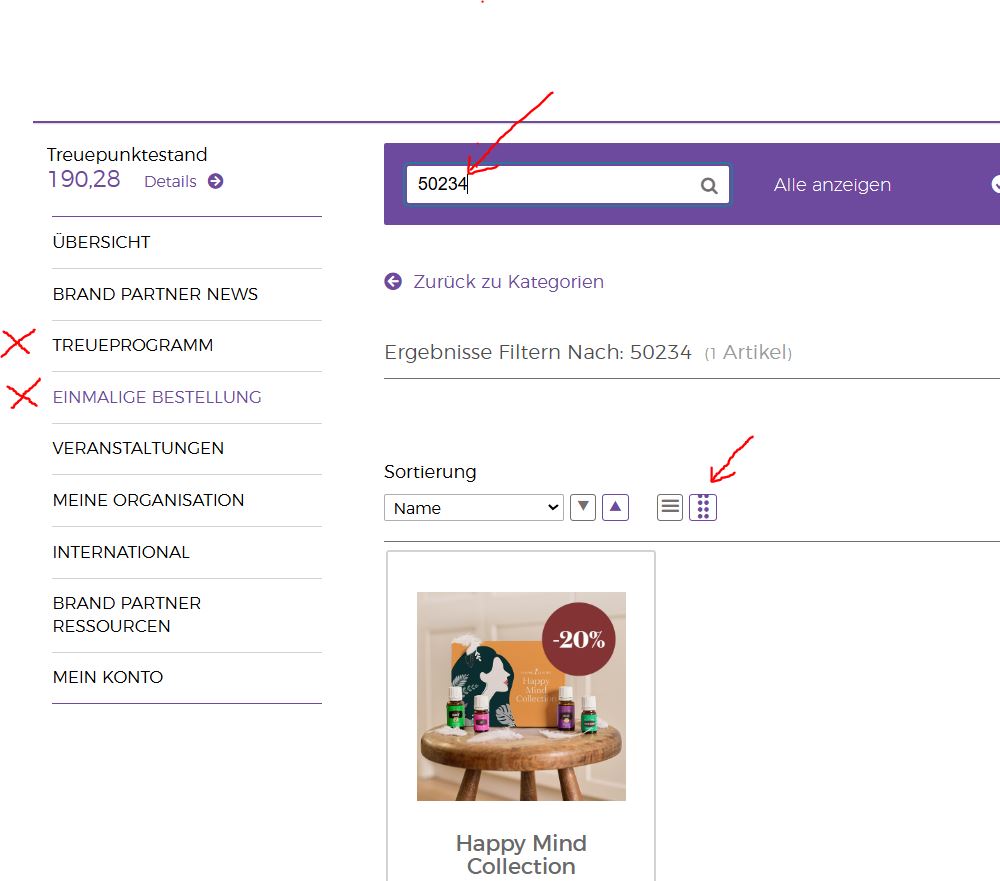Viewport: 1000px width, 881px height.
Task: Switch to grid view layout
Action: [703, 507]
